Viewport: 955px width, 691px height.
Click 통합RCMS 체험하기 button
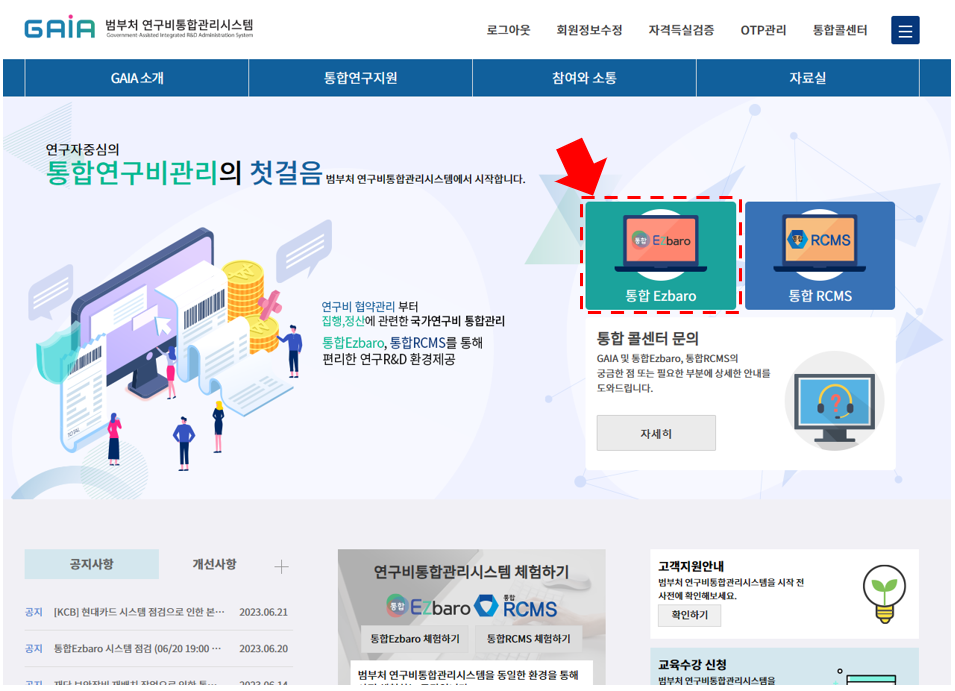click(528, 639)
